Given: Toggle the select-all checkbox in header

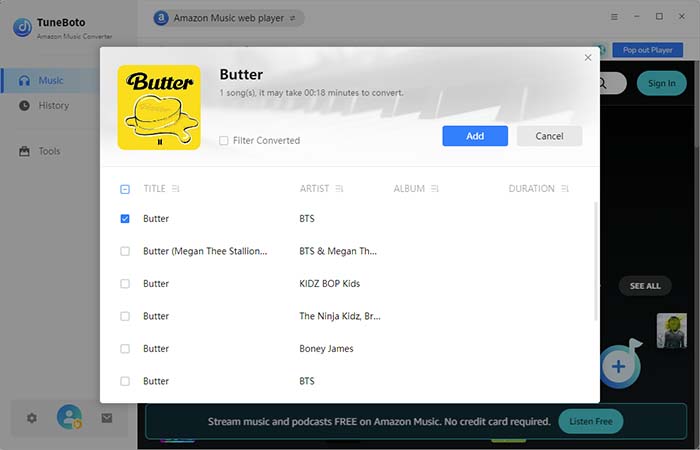Looking at the screenshot, I should point(125,189).
